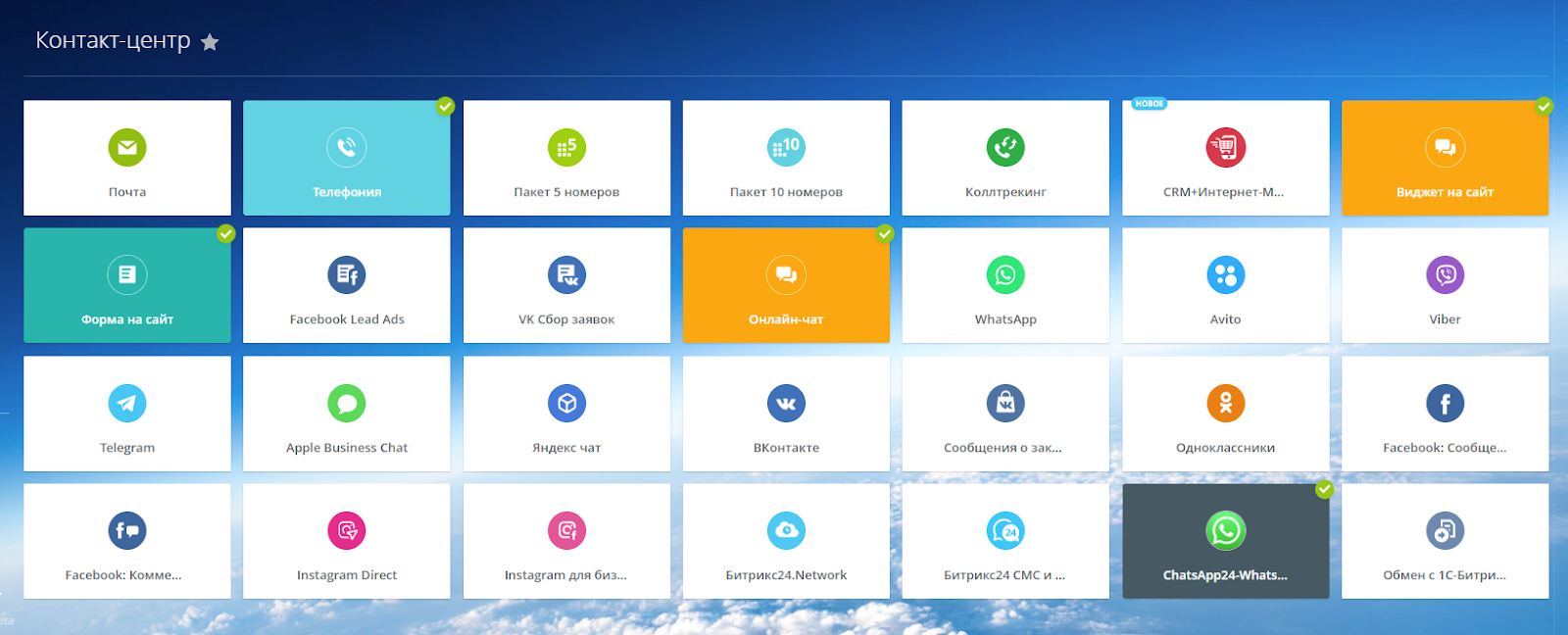Click the Яндекс чат label

[566, 448]
